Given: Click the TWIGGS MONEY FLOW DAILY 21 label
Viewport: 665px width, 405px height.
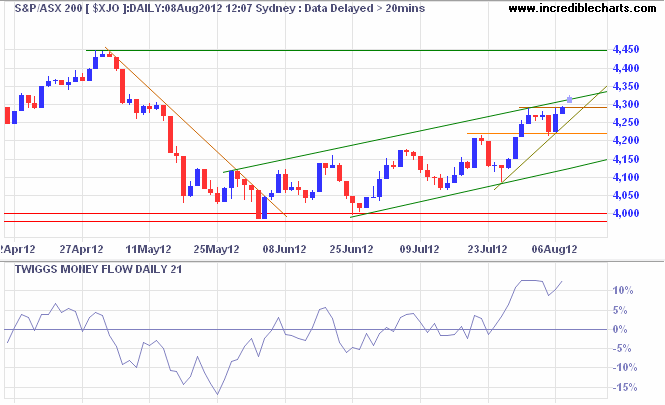Looking at the screenshot, I should [98, 269].
